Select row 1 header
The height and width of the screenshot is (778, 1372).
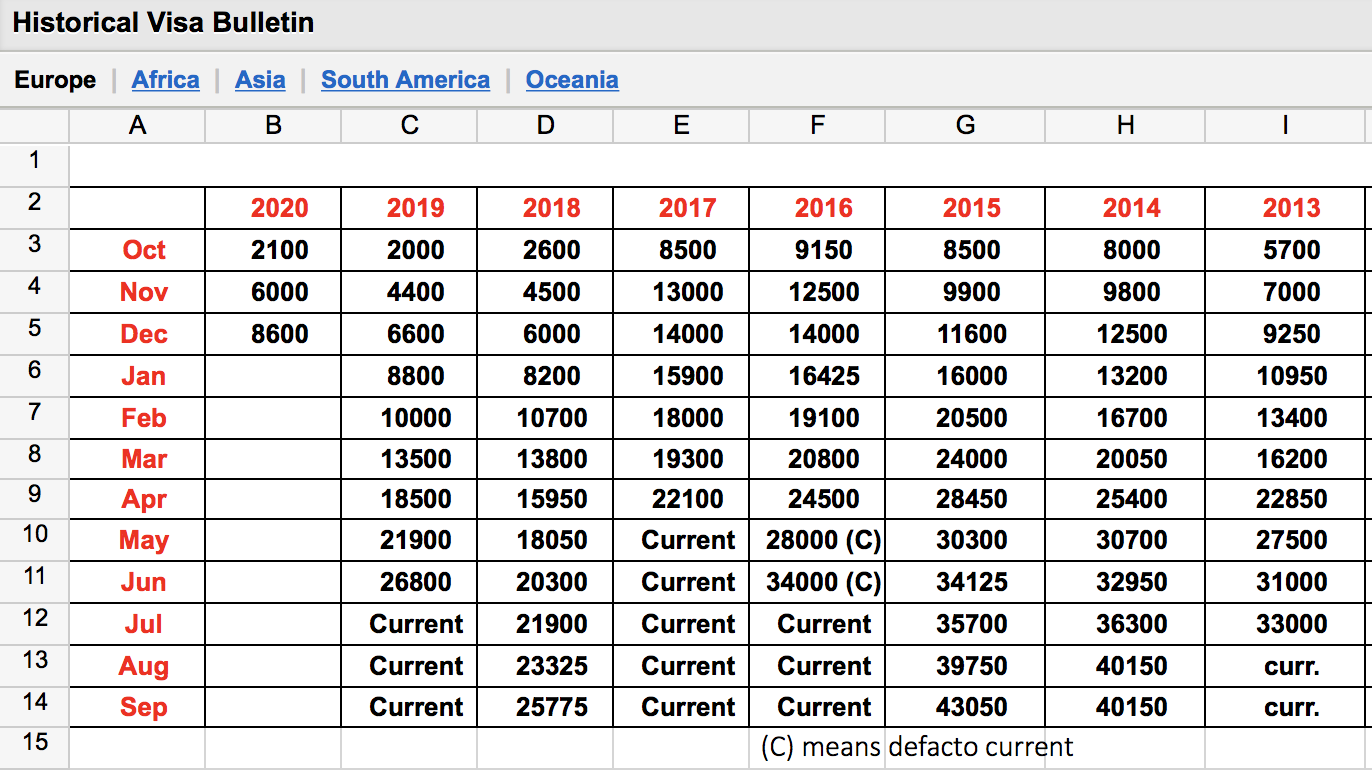(35, 165)
